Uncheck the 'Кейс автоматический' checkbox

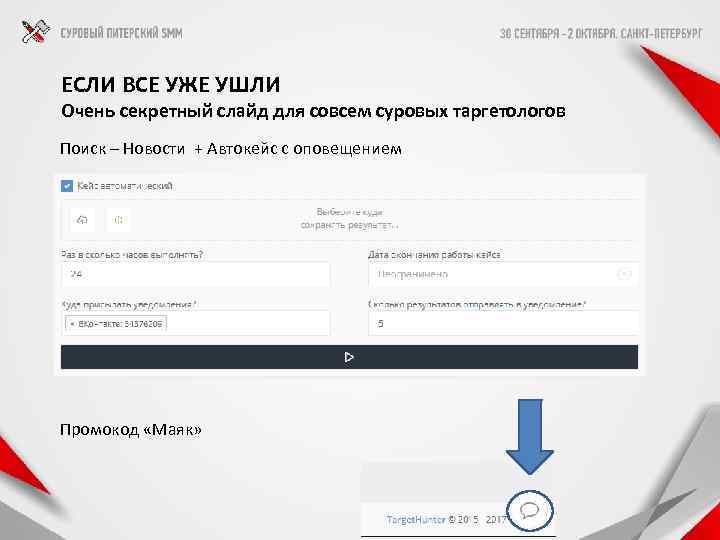pyautogui.click(x=67, y=186)
